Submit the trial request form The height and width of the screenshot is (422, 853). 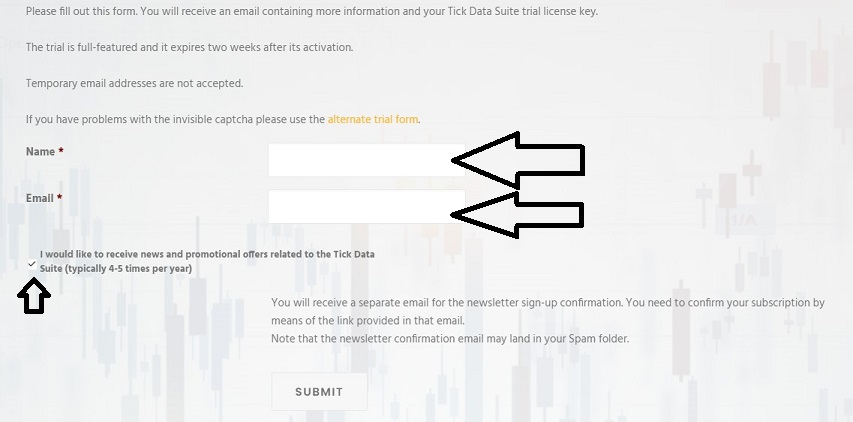click(x=319, y=392)
